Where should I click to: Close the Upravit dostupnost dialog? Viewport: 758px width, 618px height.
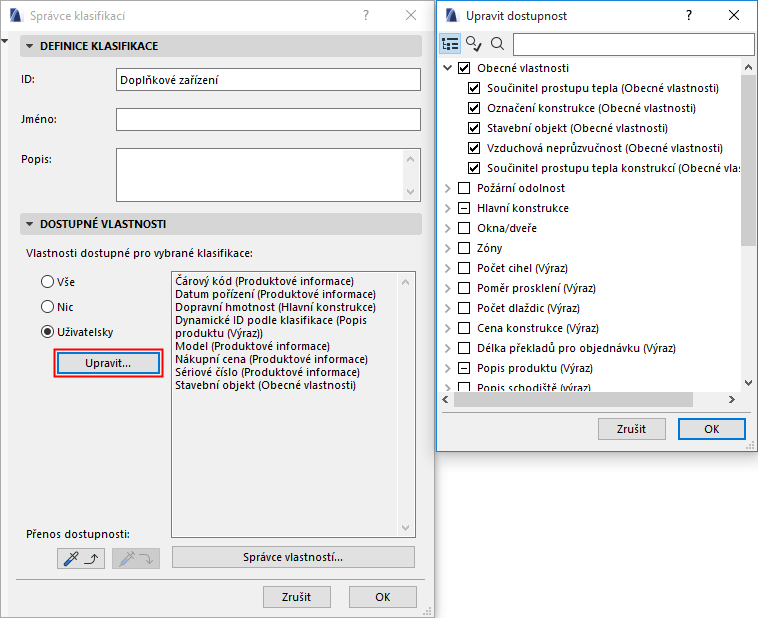point(734,15)
